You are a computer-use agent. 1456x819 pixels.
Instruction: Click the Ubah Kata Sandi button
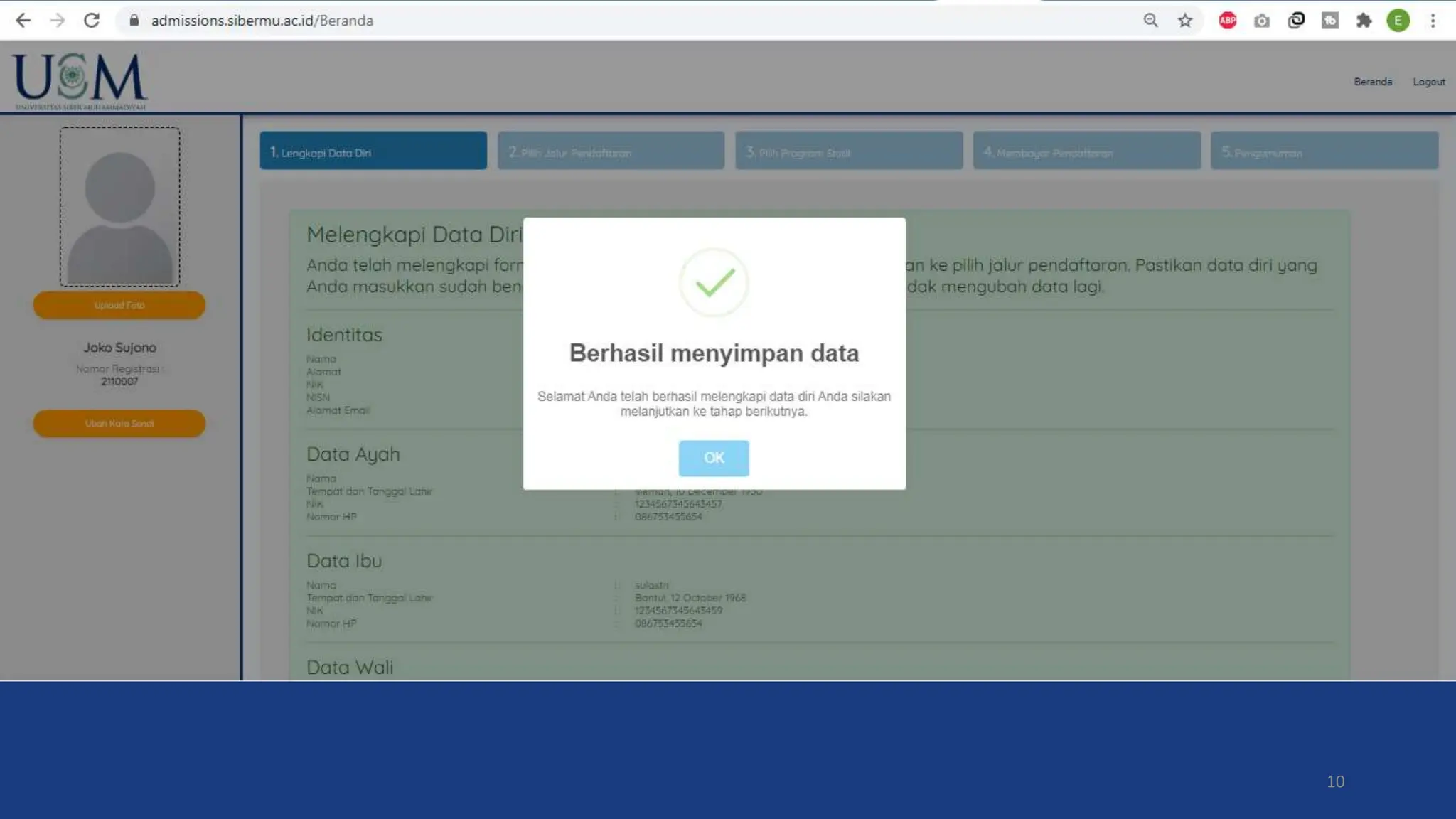(119, 423)
